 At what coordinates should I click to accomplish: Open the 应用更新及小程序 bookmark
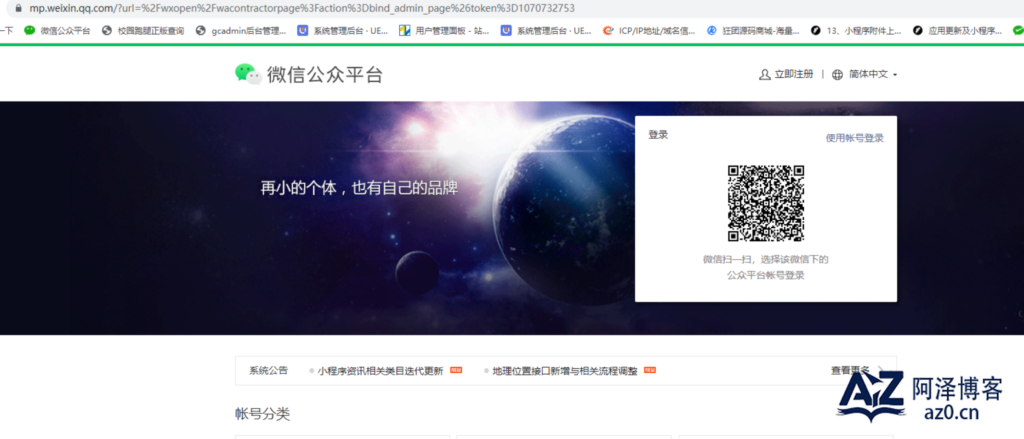pos(957,30)
